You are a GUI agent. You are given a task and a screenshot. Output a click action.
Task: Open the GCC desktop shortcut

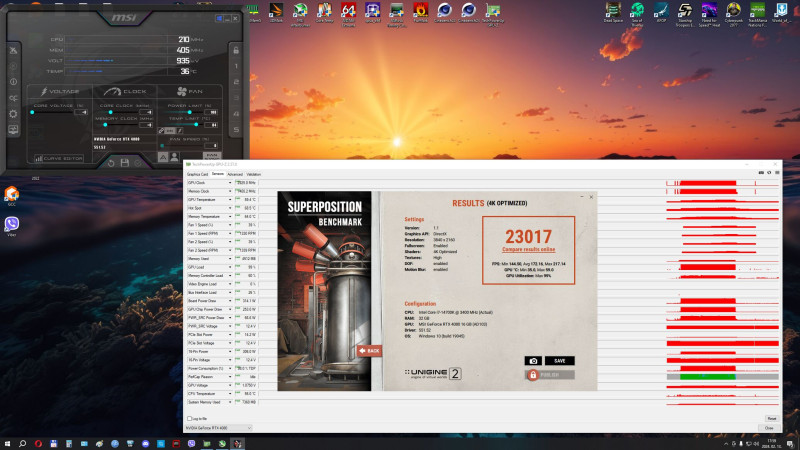12,196
